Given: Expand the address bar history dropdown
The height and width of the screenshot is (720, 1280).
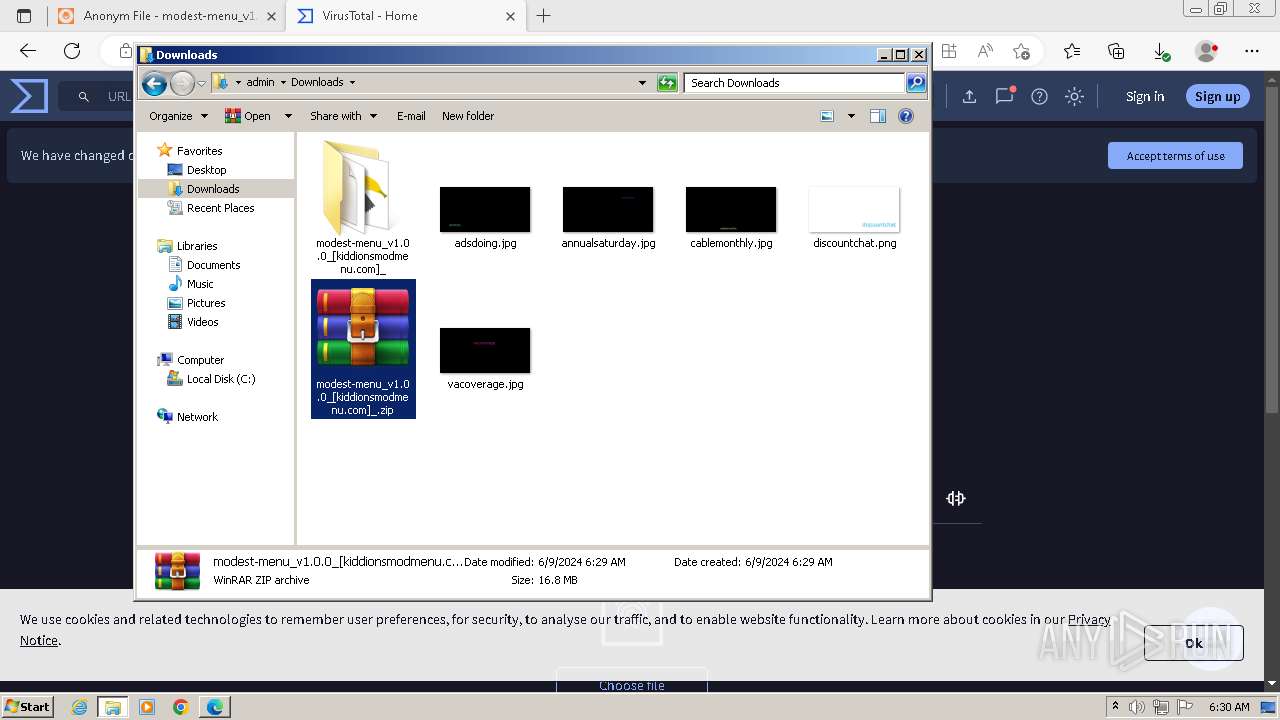Looking at the screenshot, I should 642,83.
